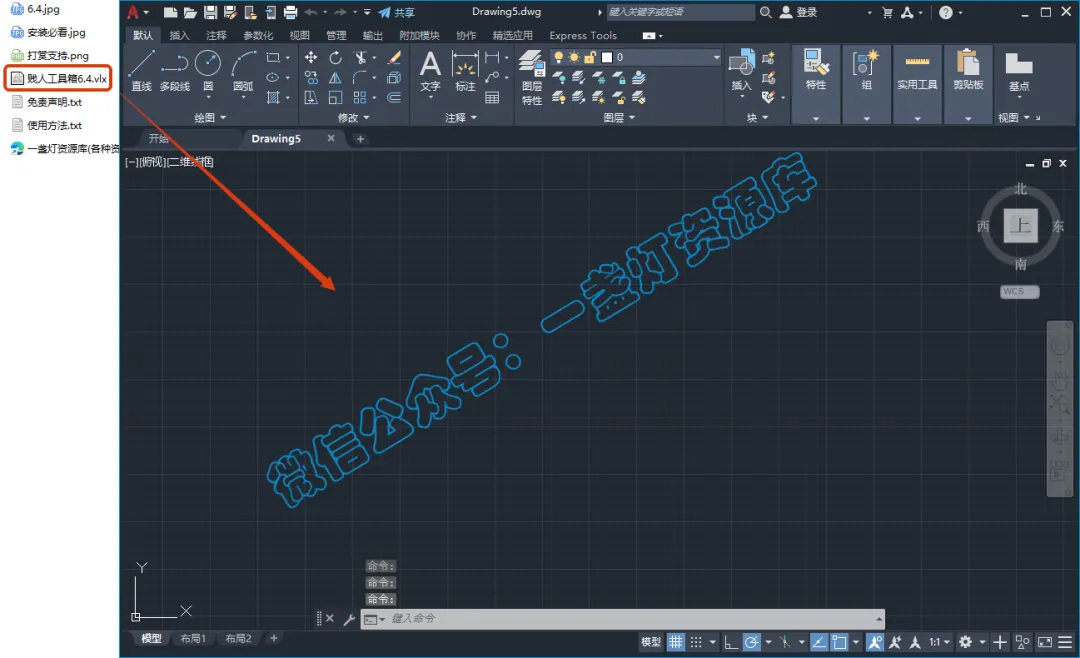
Task: Open the Dimension (标注) tool
Action: (x=465, y=72)
